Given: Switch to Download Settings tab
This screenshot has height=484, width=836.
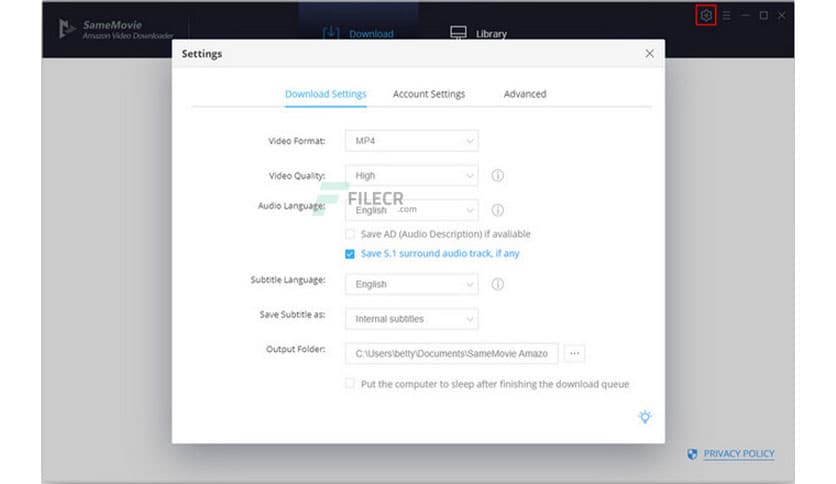Looking at the screenshot, I should coord(326,94).
